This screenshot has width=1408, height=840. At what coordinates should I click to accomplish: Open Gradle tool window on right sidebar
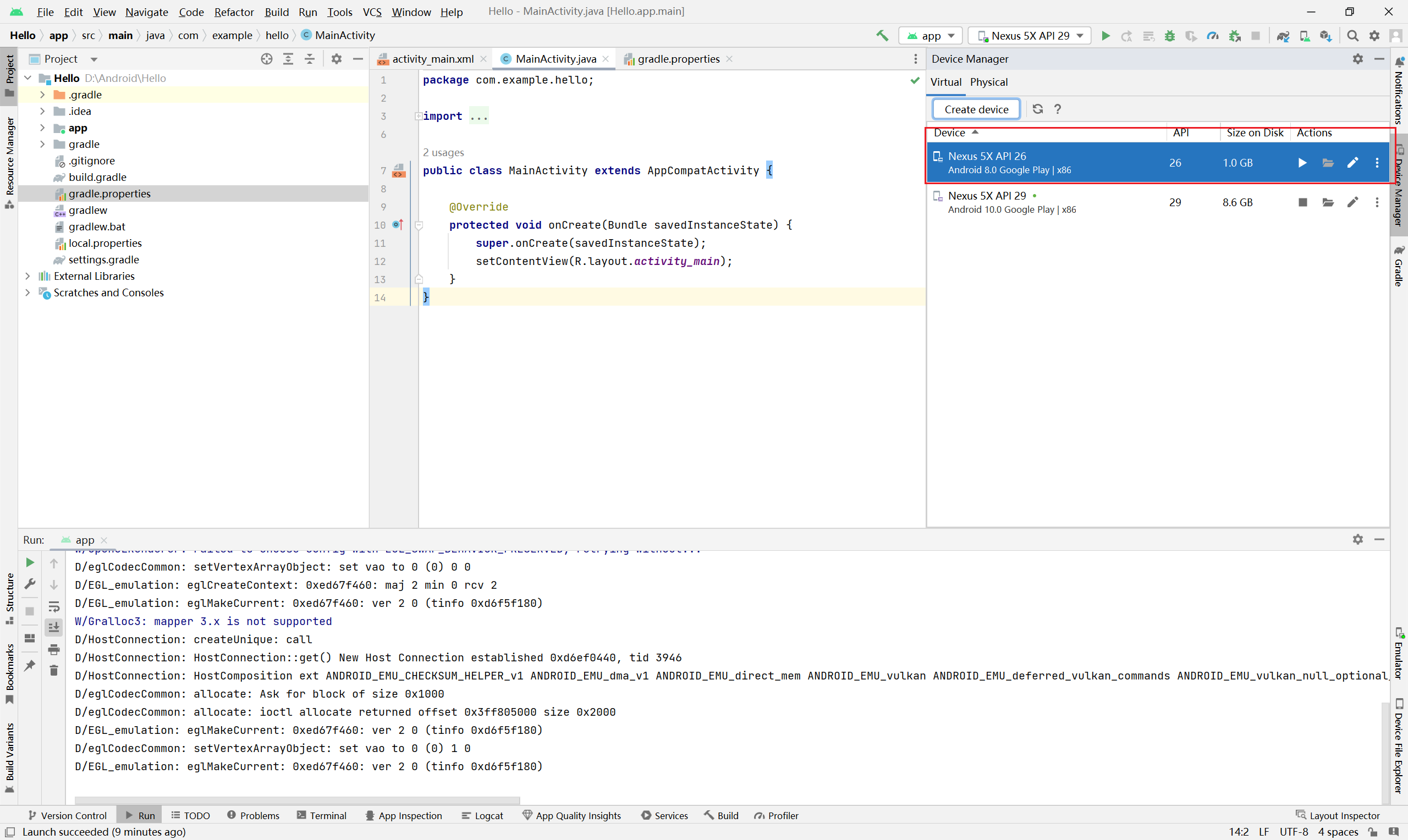pyautogui.click(x=1399, y=266)
